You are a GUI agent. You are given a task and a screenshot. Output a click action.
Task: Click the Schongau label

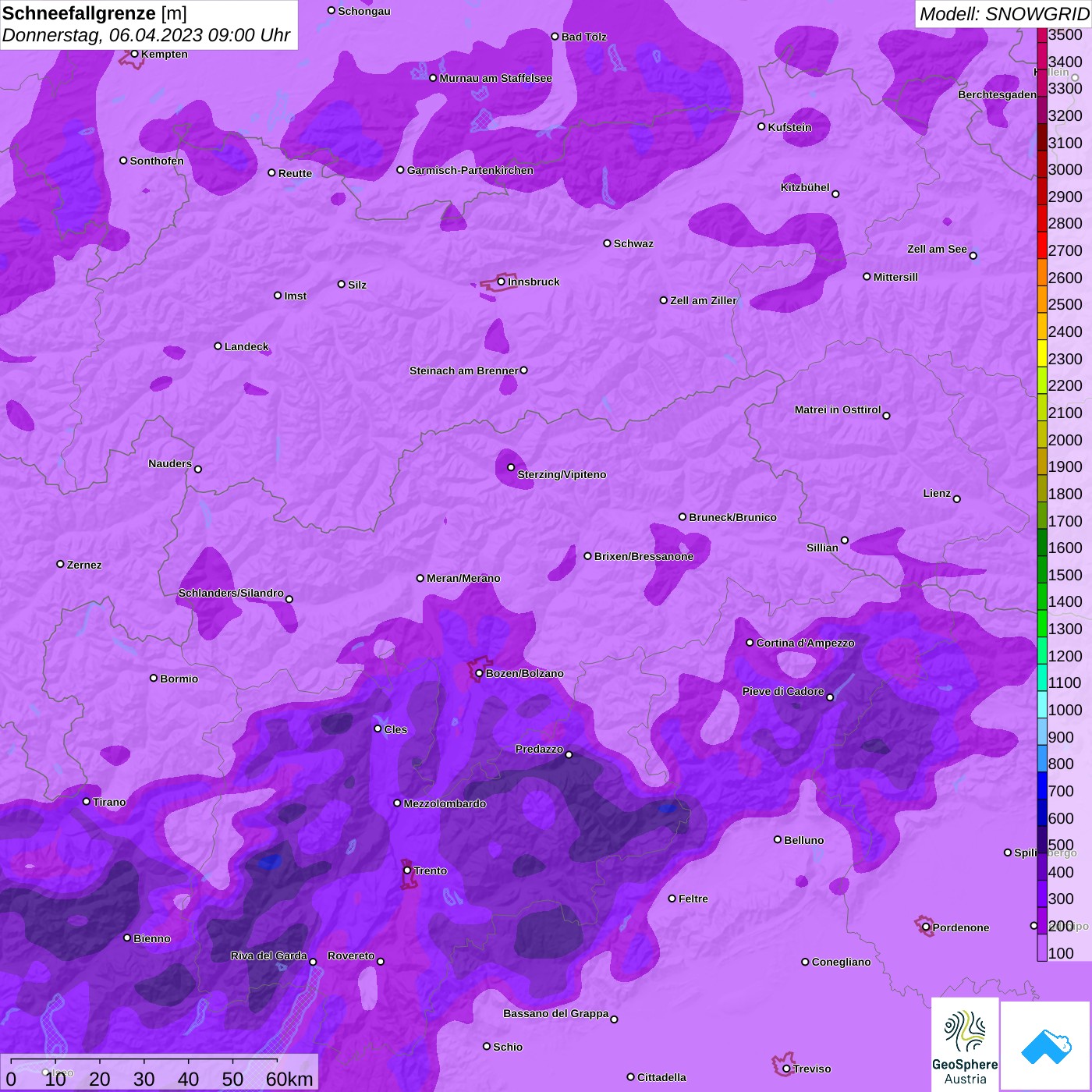pos(363,11)
